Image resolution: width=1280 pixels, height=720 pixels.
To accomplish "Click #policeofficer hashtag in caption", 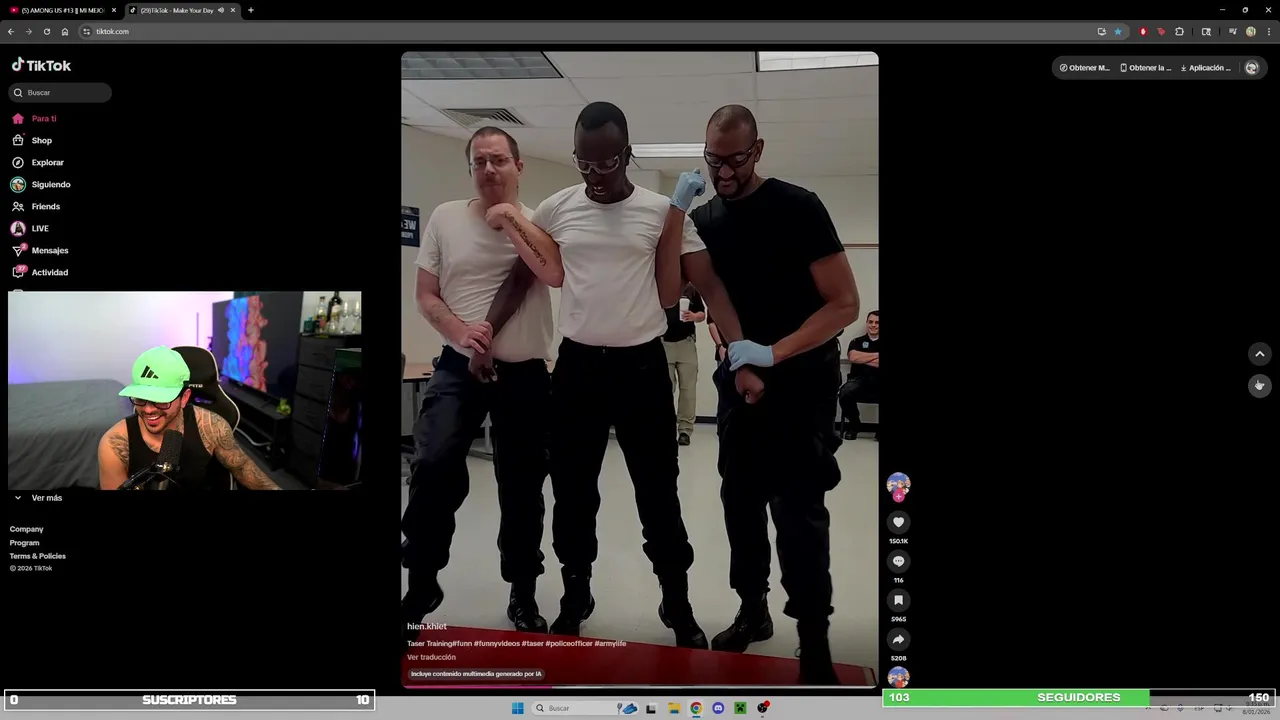I will (x=569, y=643).
